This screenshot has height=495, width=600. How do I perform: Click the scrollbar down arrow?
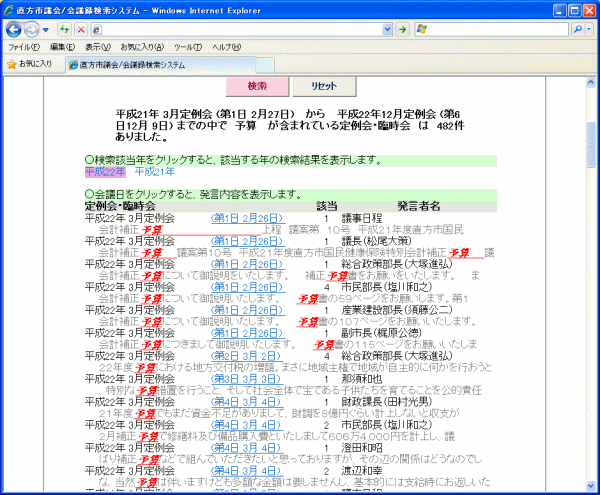(591, 485)
